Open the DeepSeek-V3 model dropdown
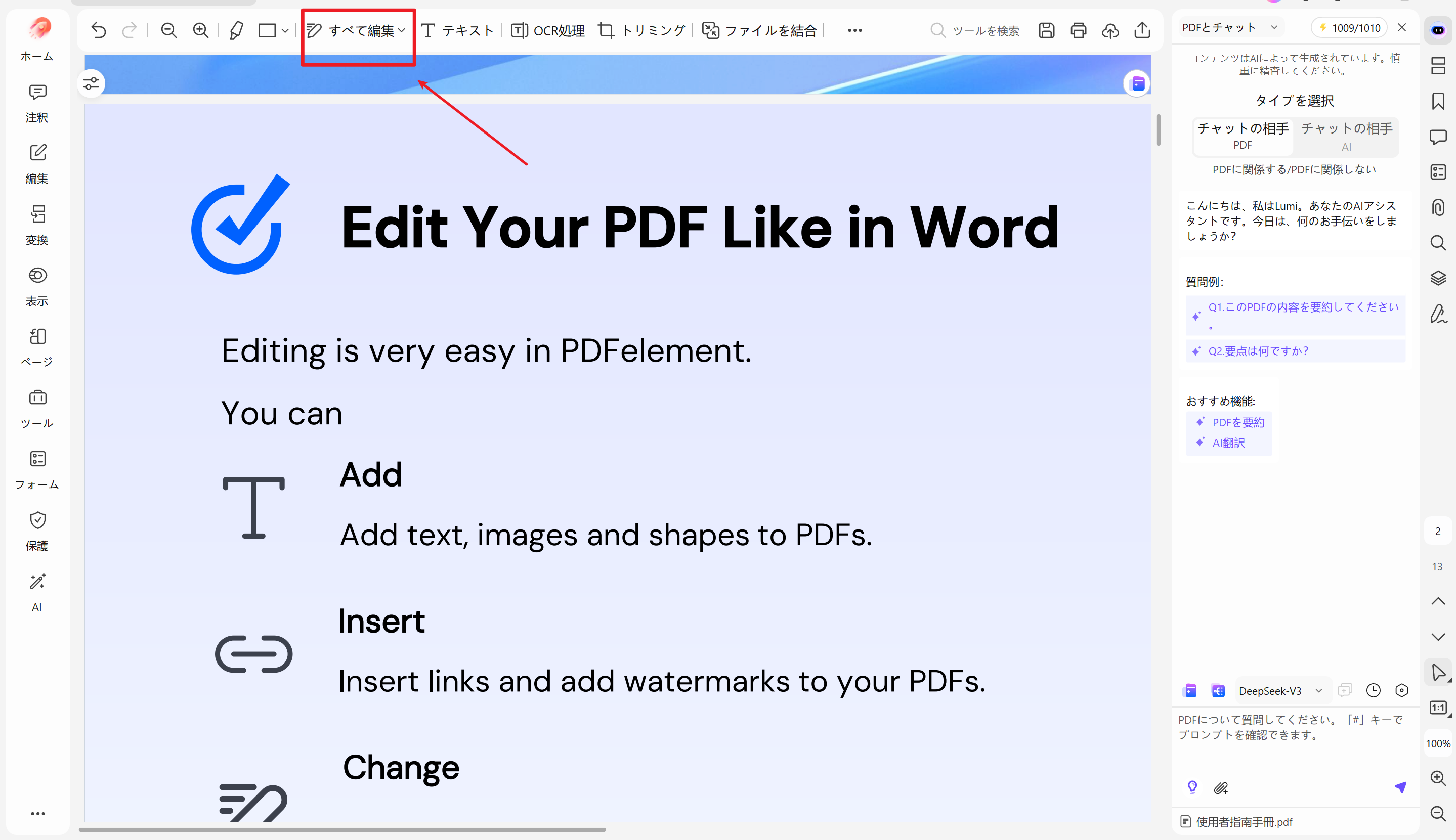 pyautogui.click(x=1318, y=691)
